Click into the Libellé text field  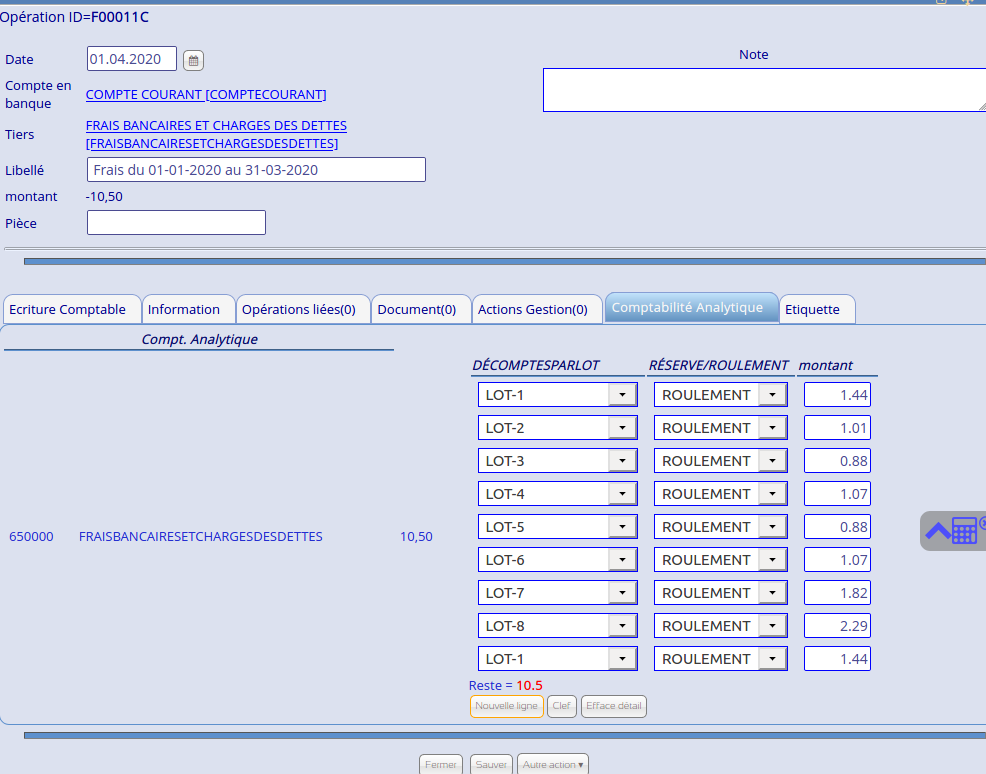pos(256,170)
